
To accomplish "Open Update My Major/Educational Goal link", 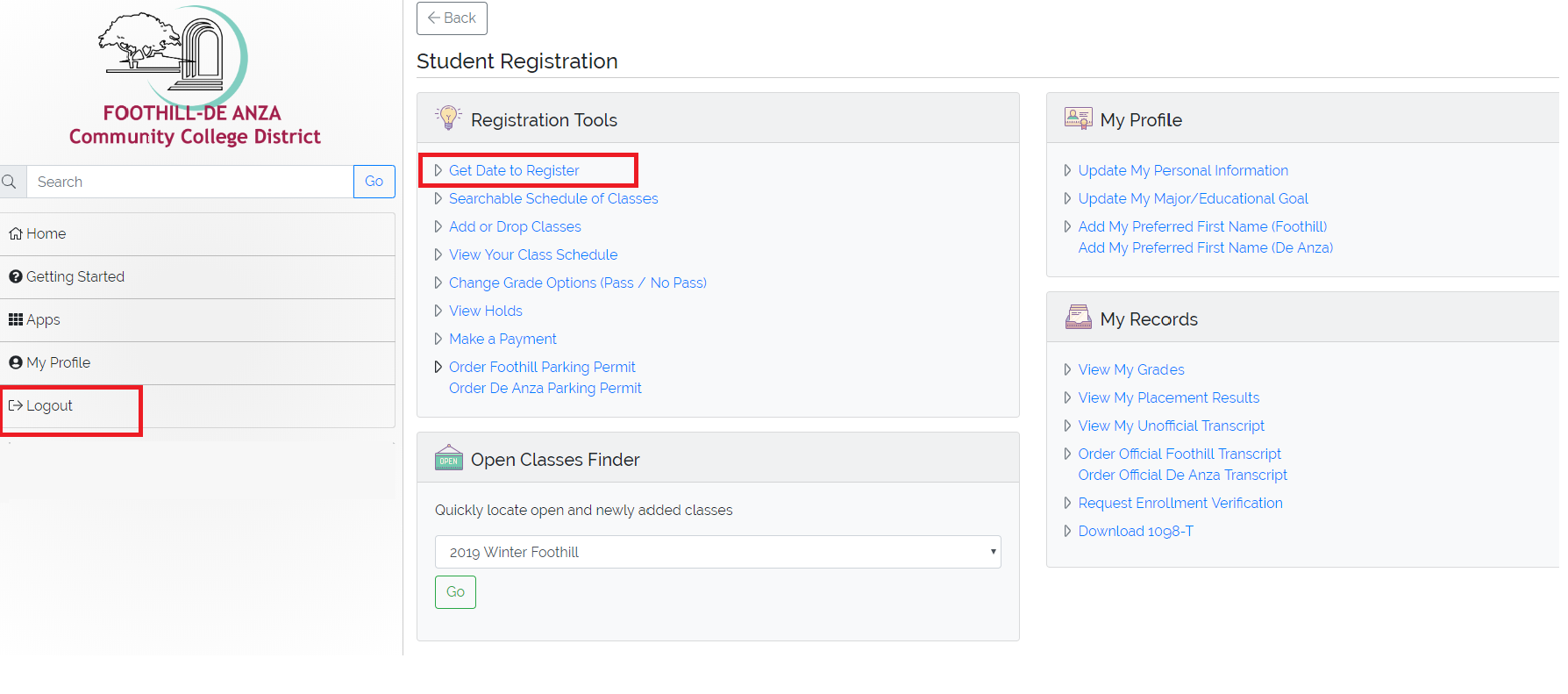I will click(1194, 198).
